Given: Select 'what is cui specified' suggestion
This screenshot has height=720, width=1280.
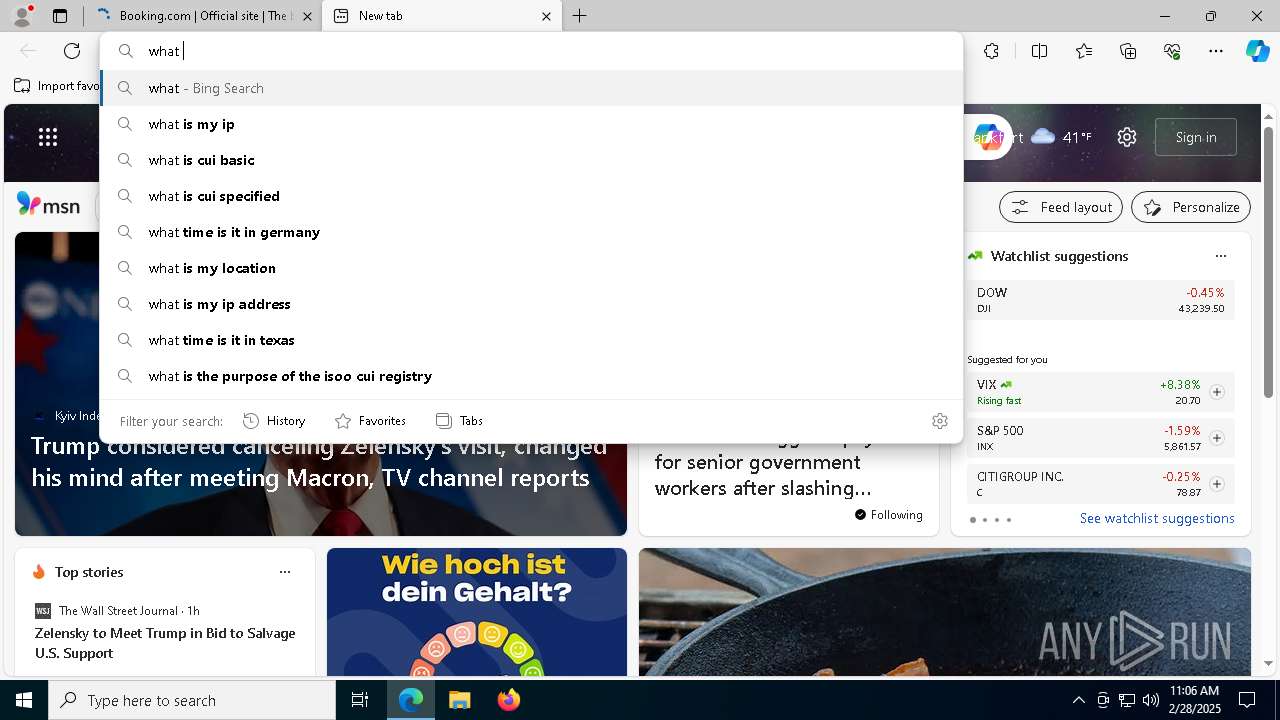Looking at the screenshot, I should (x=531, y=196).
